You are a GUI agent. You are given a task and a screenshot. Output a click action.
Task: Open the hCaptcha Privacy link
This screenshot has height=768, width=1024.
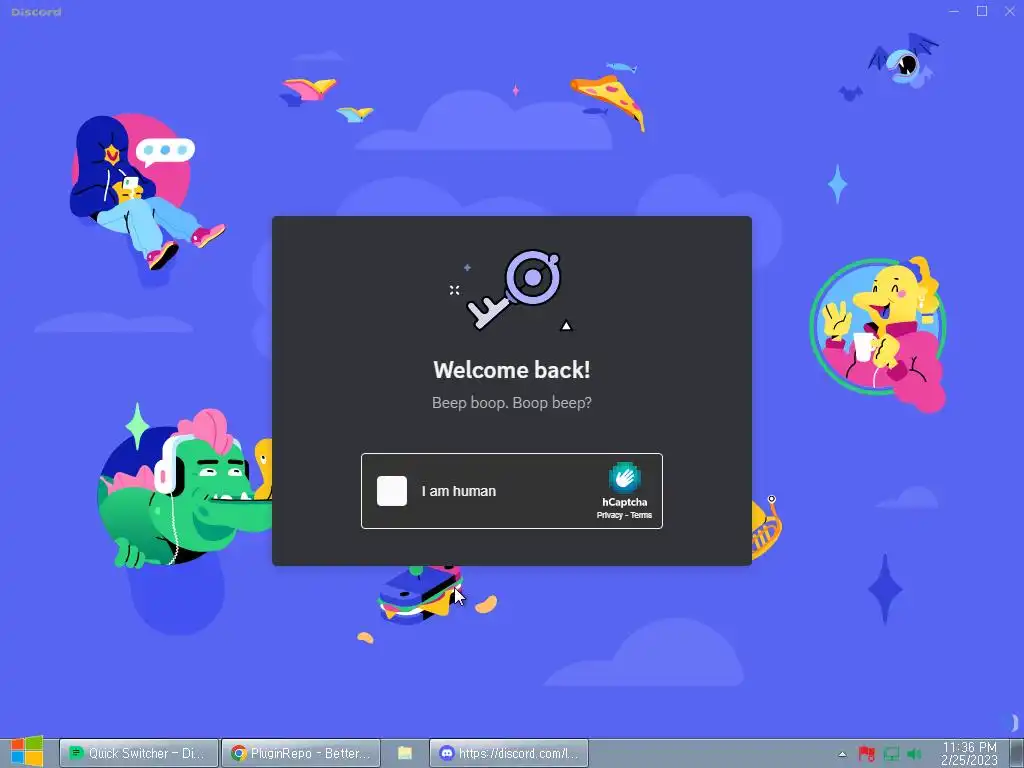click(609, 515)
